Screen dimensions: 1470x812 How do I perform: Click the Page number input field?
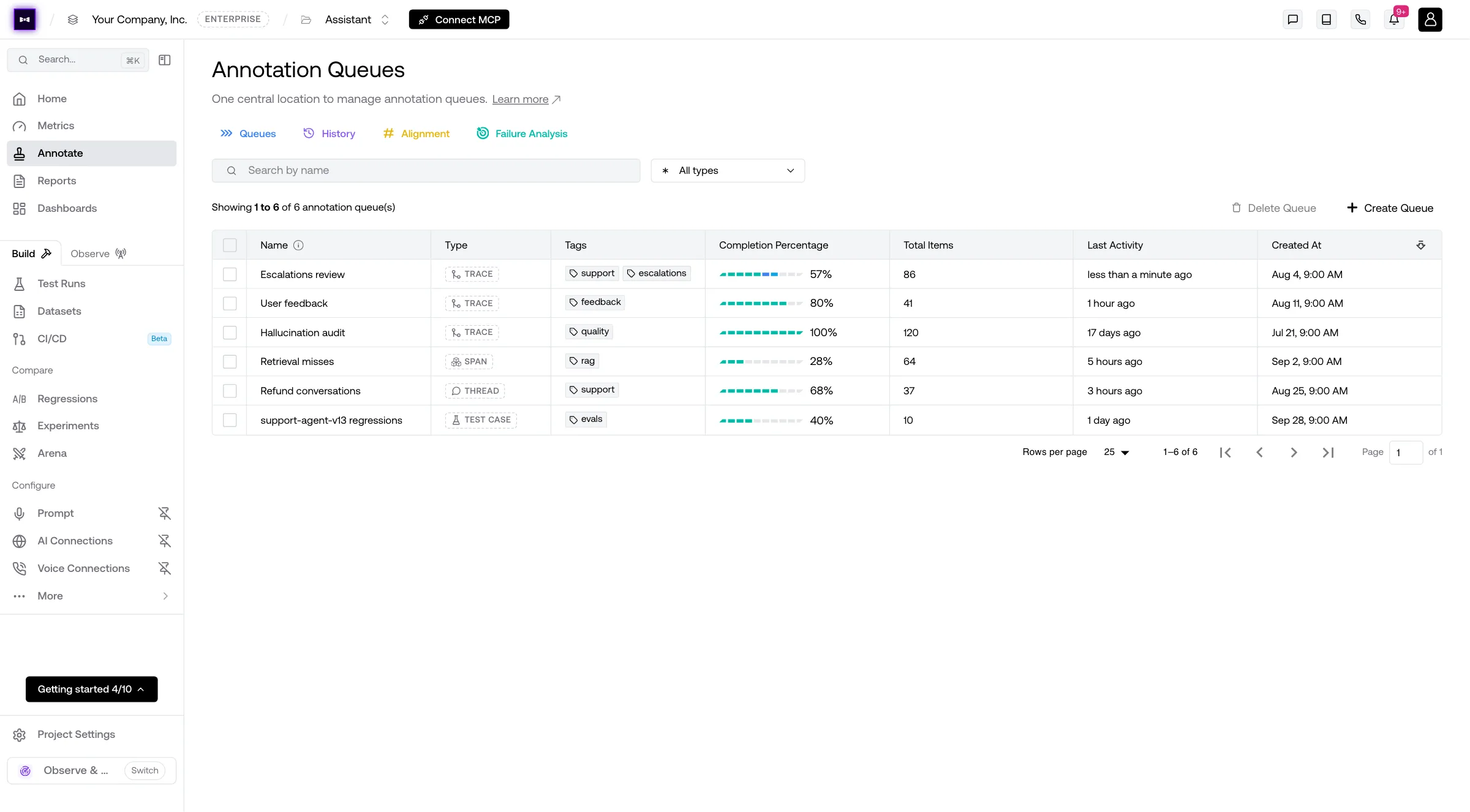tap(1406, 453)
